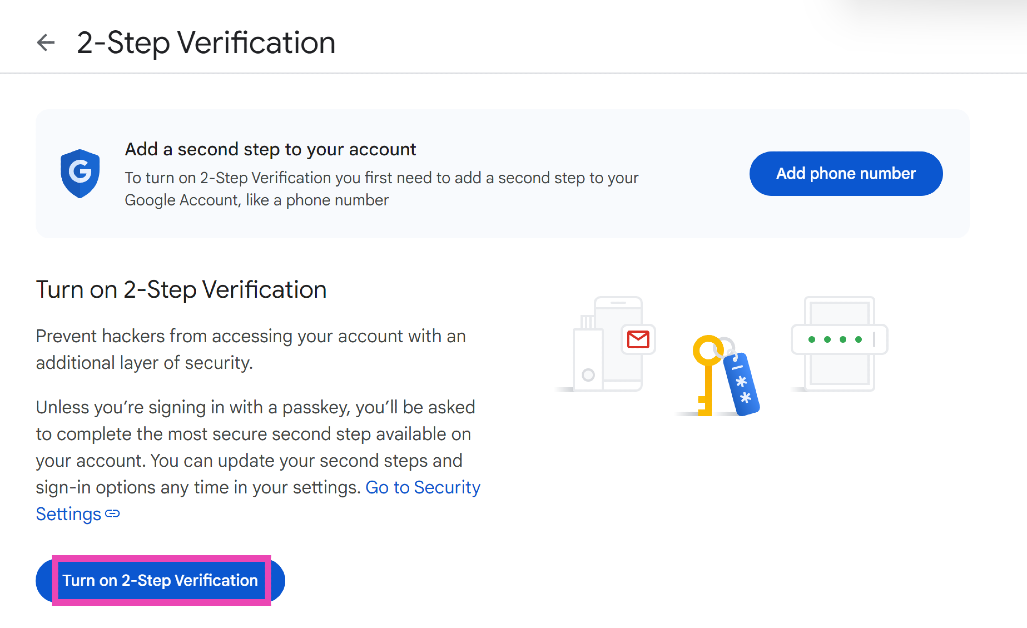Click the blue Google shield icon
The image size is (1027, 628).
[79, 174]
